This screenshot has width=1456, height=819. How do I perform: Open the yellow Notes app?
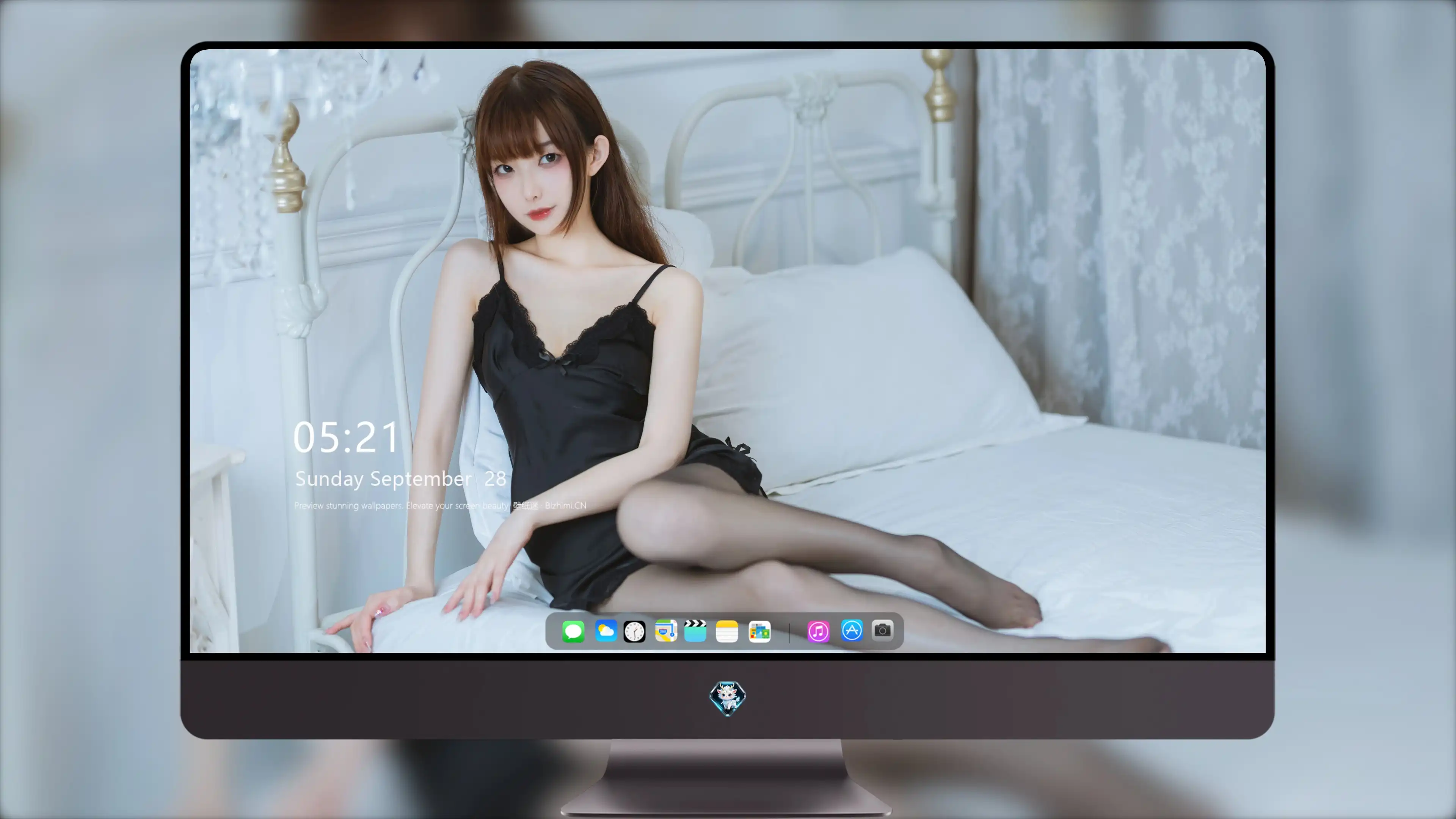click(x=727, y=631)
